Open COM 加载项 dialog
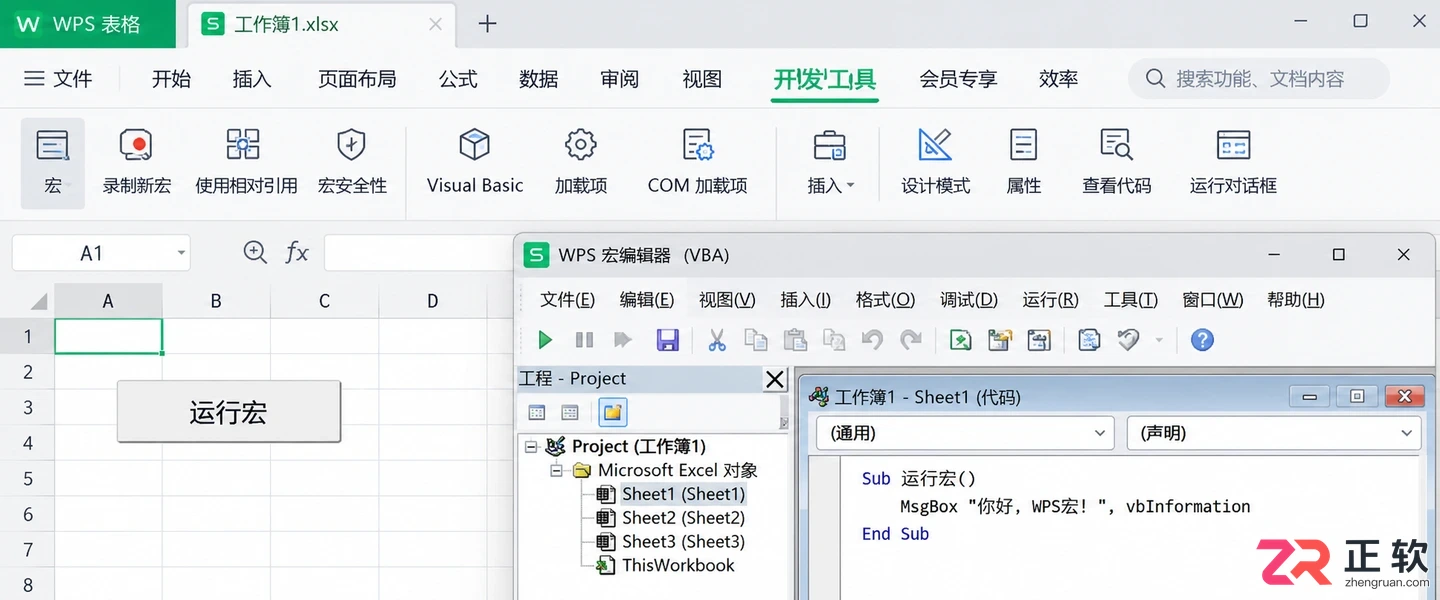 (697, 163)
